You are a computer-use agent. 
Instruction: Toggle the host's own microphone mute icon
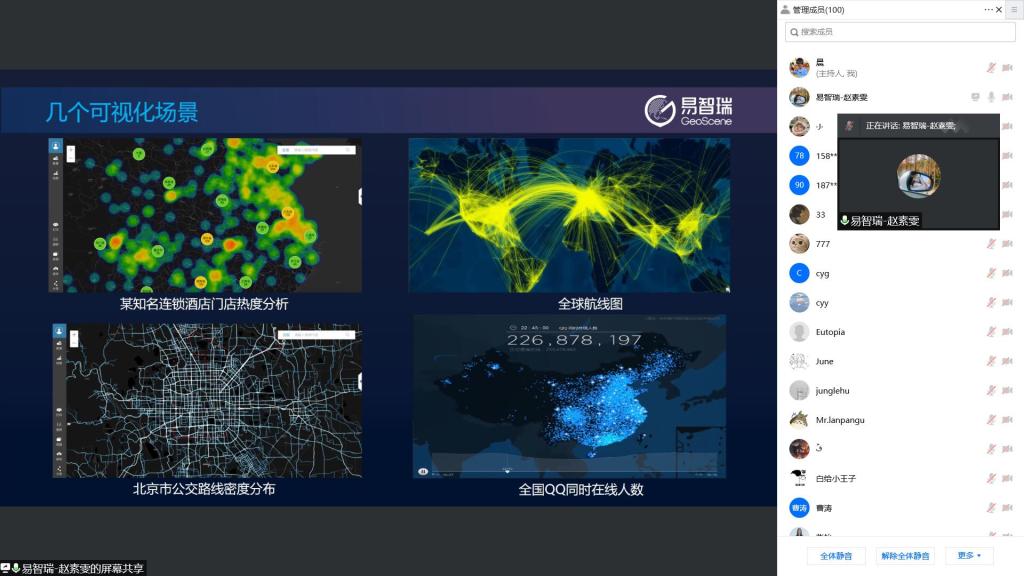[991, 68]
